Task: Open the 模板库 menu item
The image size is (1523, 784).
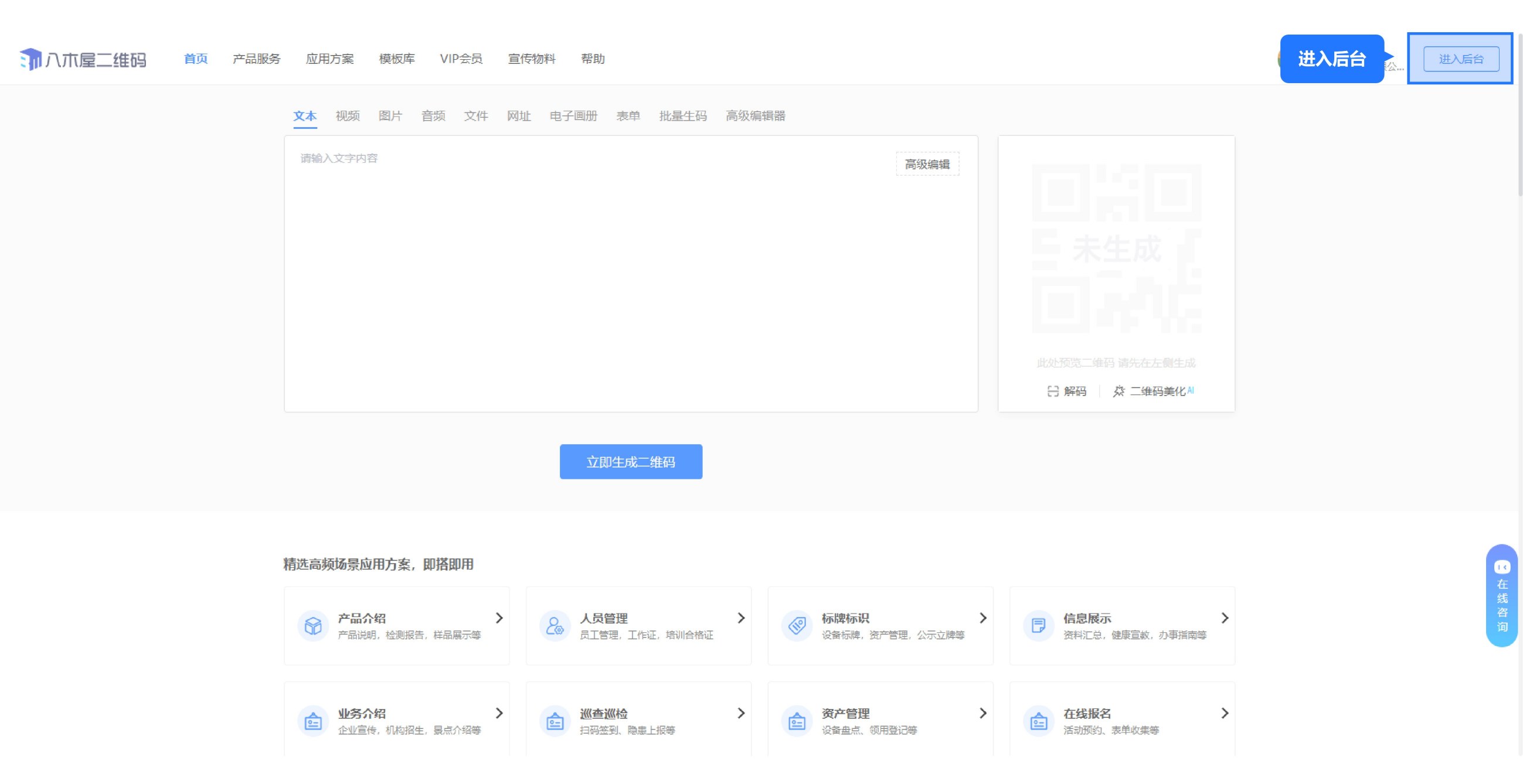Action: click(397, 59)
